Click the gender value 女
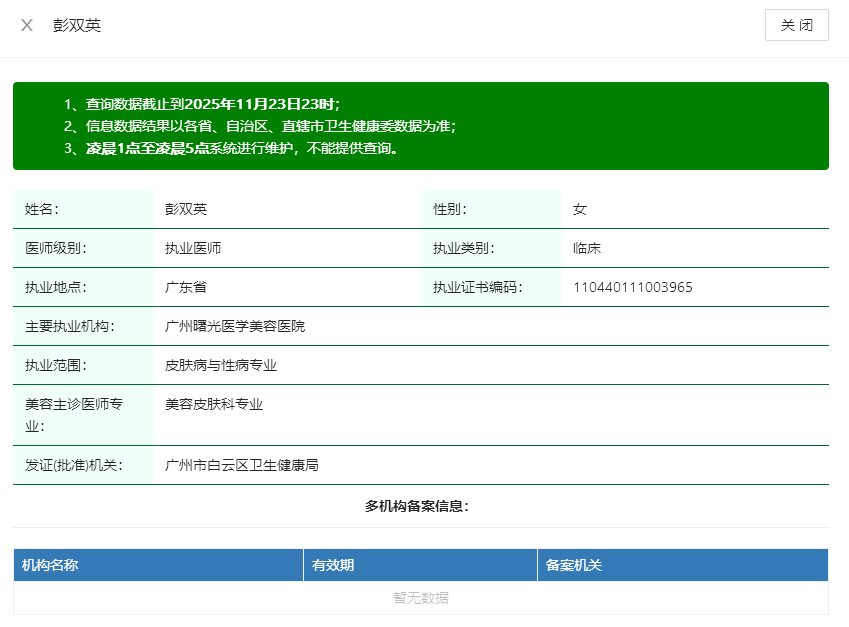This screenshot has width=849, height=627. [580, 209]
